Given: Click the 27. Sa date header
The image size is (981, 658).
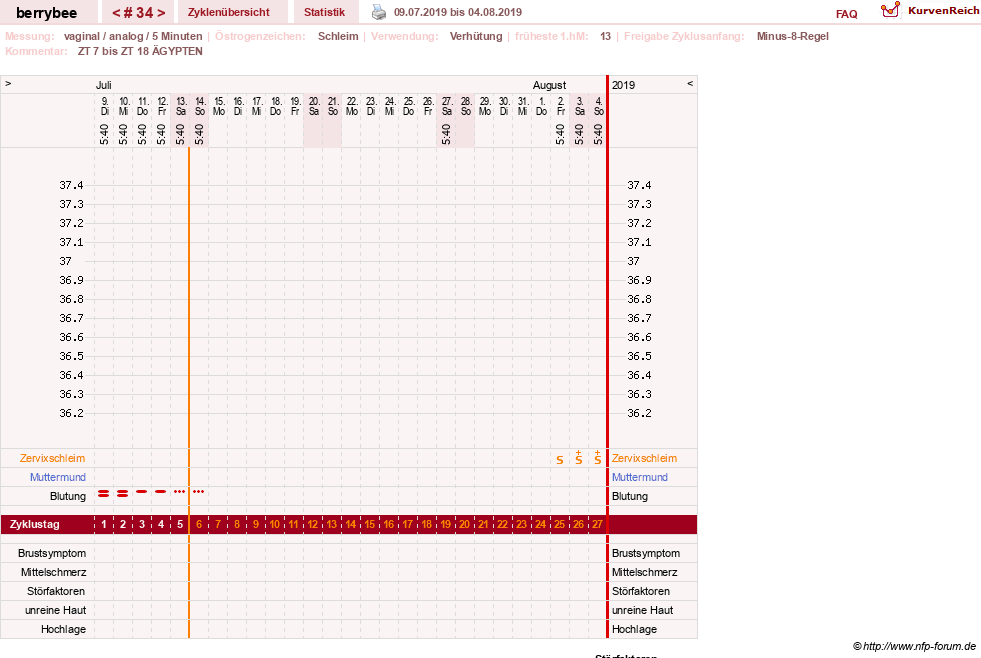Looking at the screenshot, I should [x=447, y=106].
